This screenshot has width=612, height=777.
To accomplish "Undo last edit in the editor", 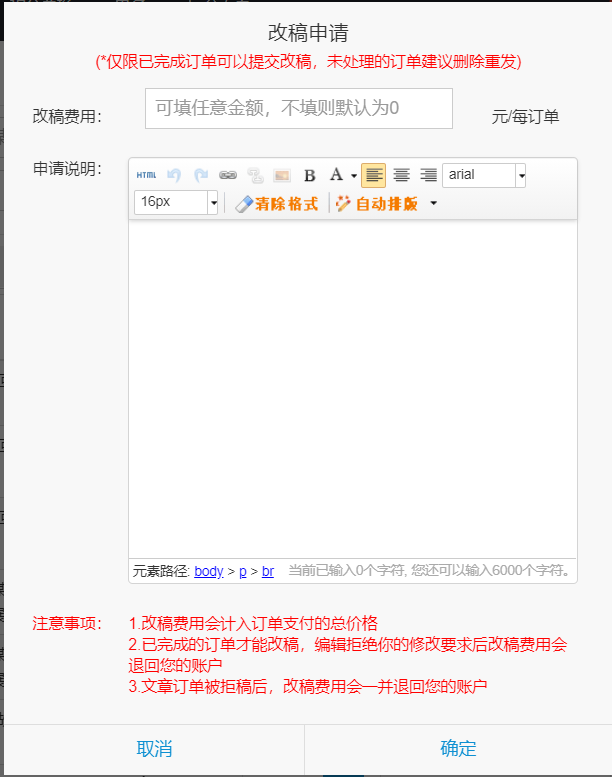I will (173, 175).
